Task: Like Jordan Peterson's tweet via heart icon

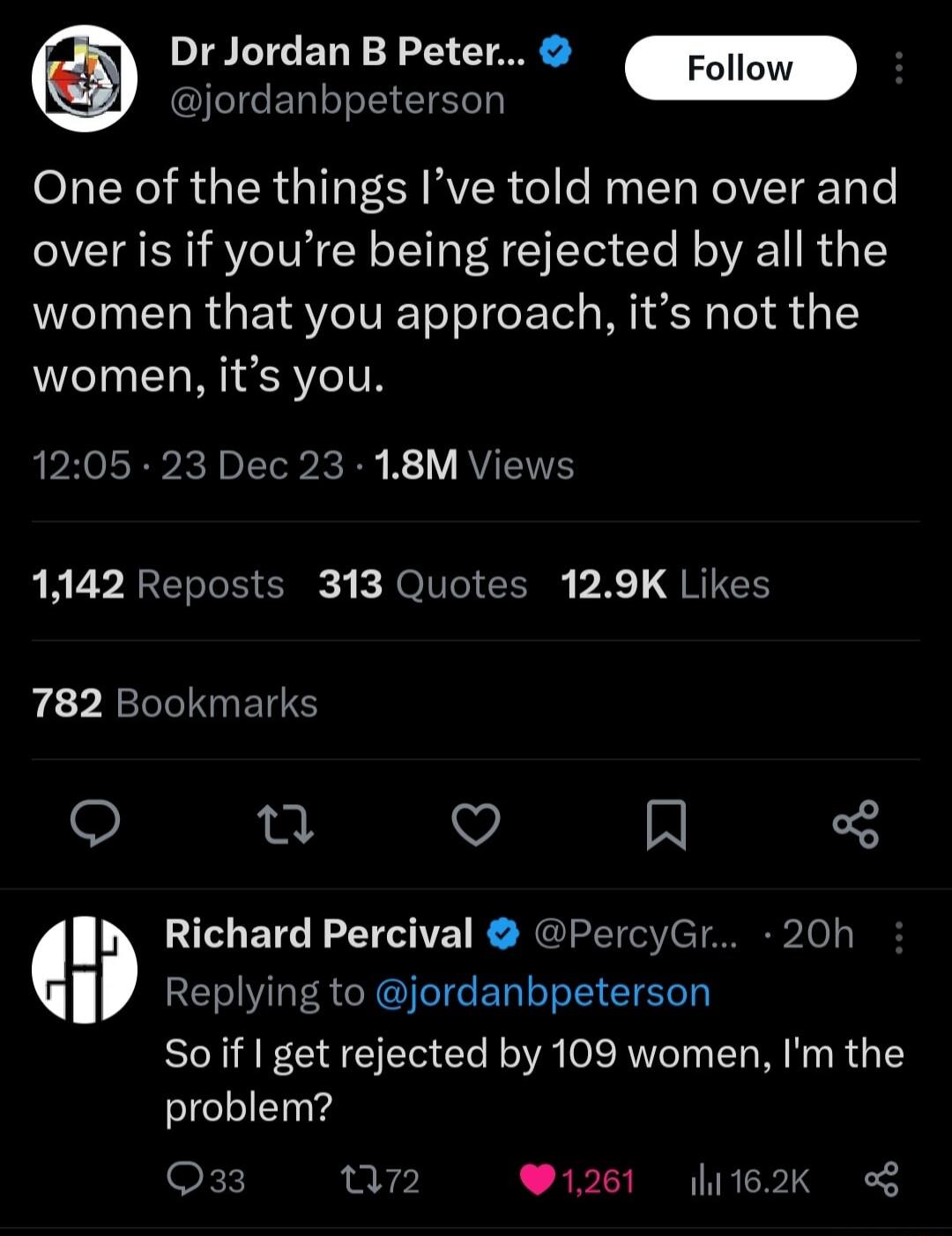Action: tap(476, 826)
